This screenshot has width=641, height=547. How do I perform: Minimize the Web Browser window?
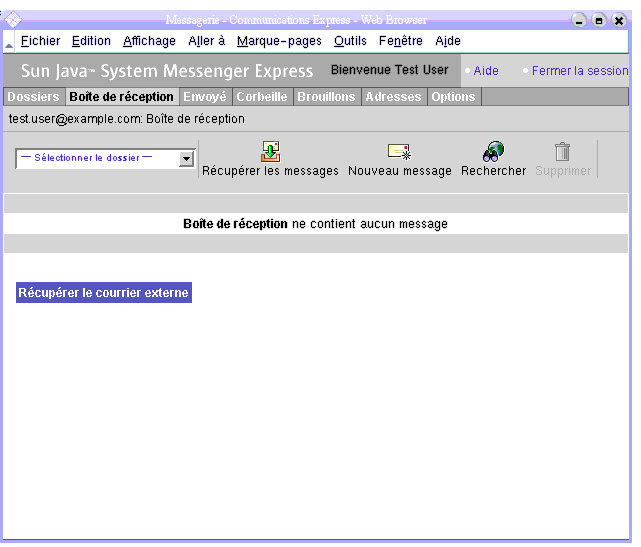click(578, 20)
